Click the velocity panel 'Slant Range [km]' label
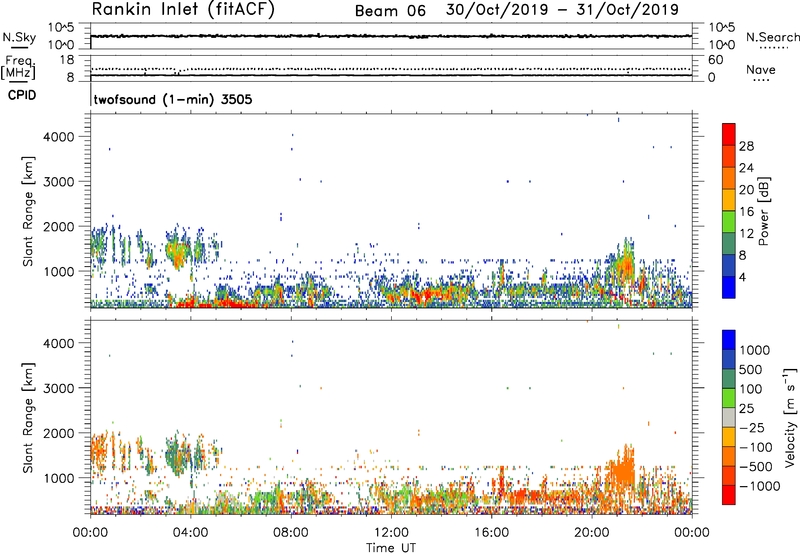 tap(28, 417)
